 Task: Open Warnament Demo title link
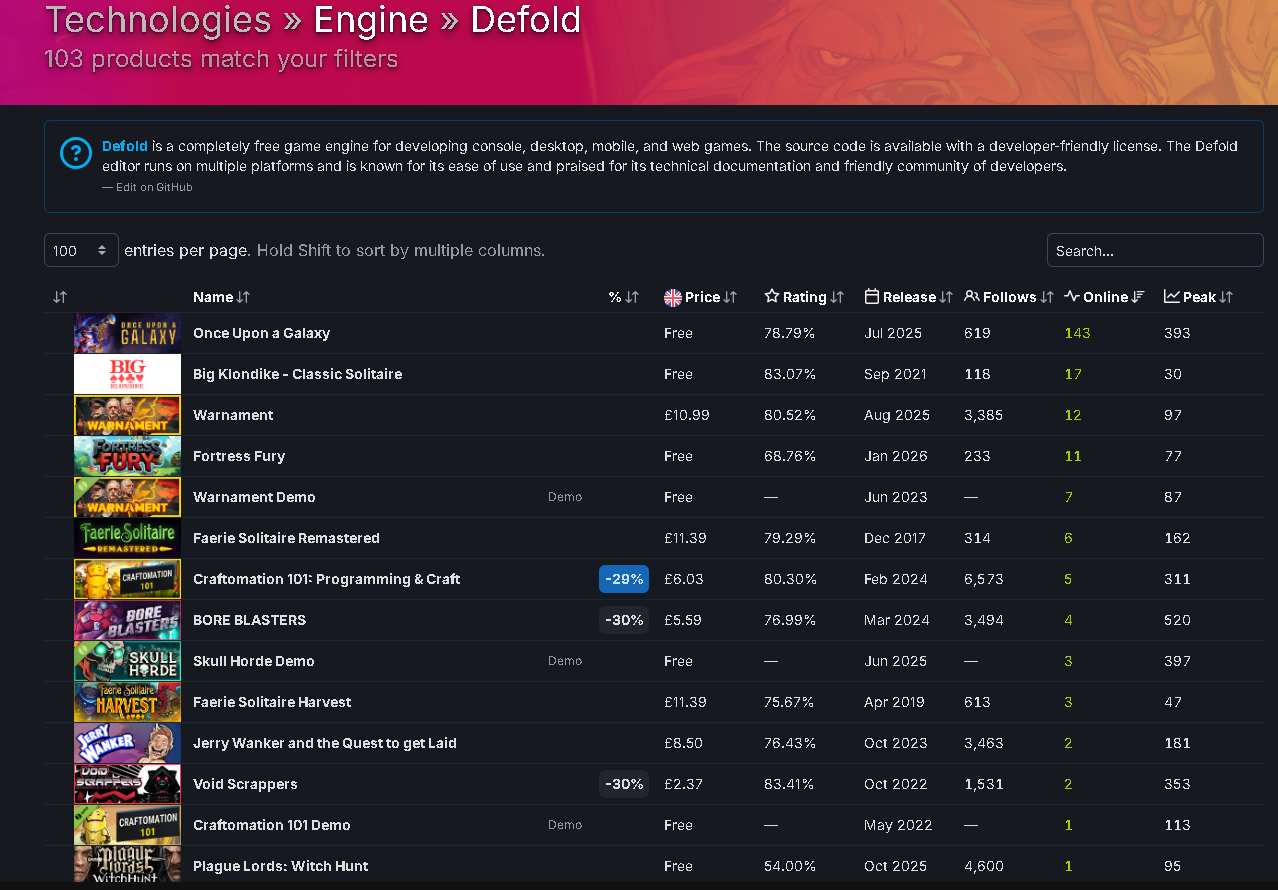pyautogui.click(x=254, y=497)
